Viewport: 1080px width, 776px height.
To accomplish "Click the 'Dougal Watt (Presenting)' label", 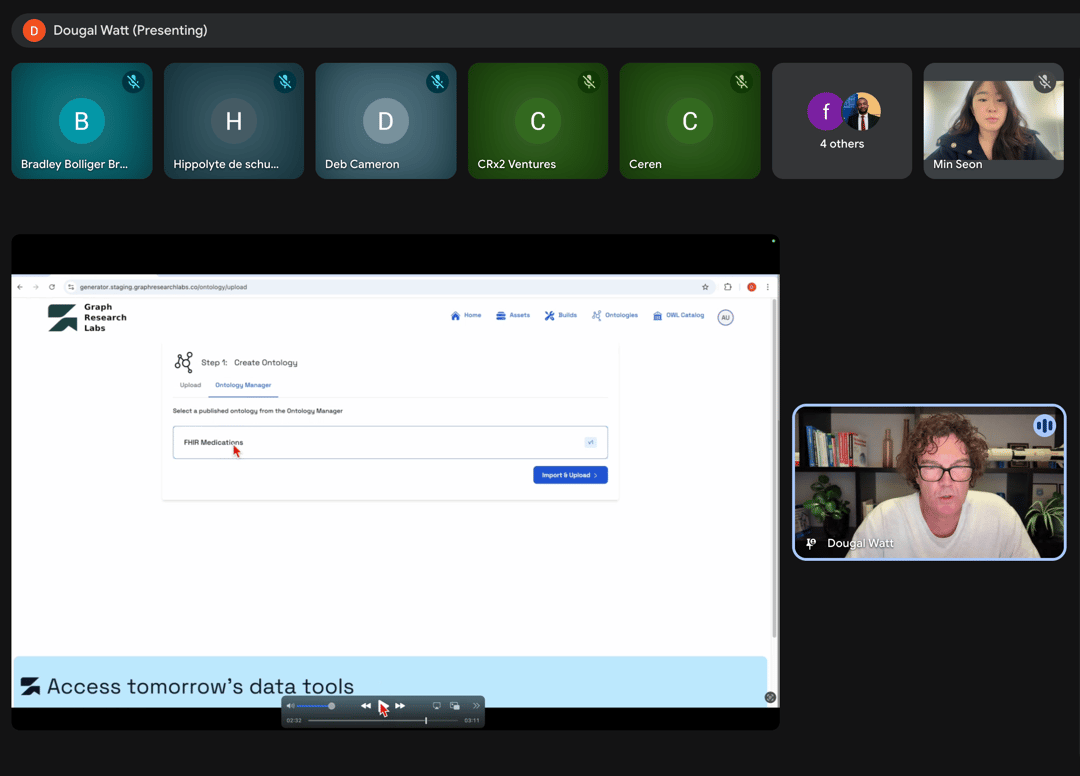I will 130,30.
